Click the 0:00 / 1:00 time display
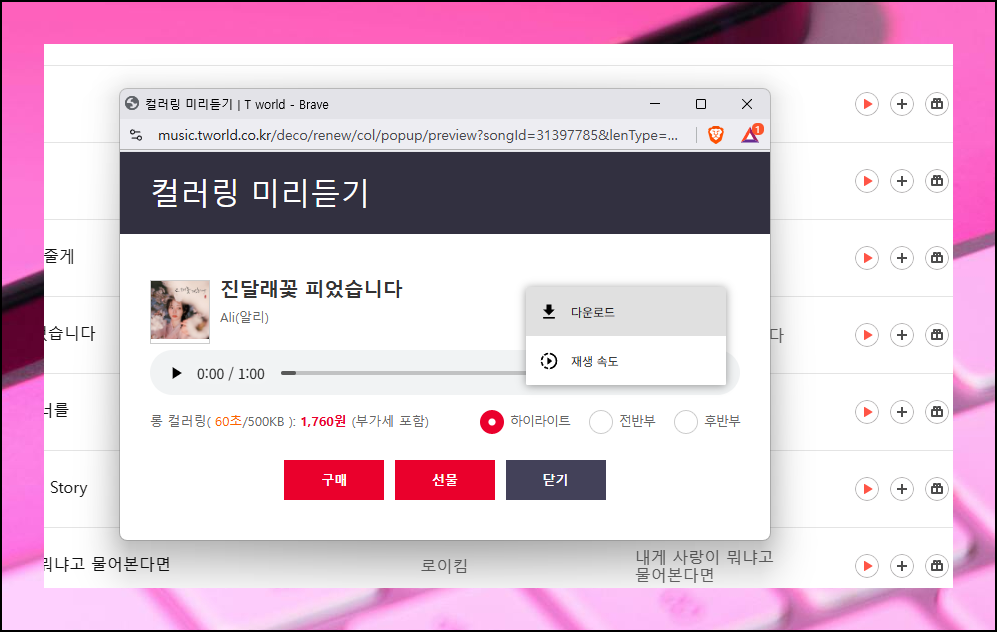997x632 pixels. [x=230, y=374]
